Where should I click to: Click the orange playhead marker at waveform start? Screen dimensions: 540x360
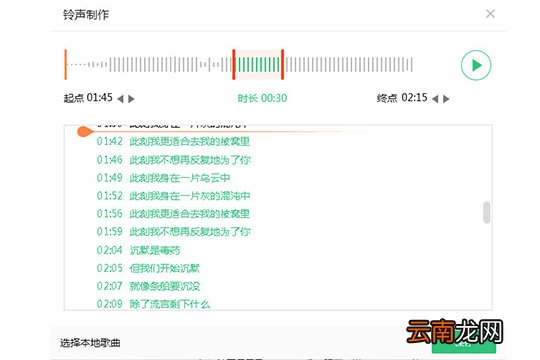(x=65, y=64)
